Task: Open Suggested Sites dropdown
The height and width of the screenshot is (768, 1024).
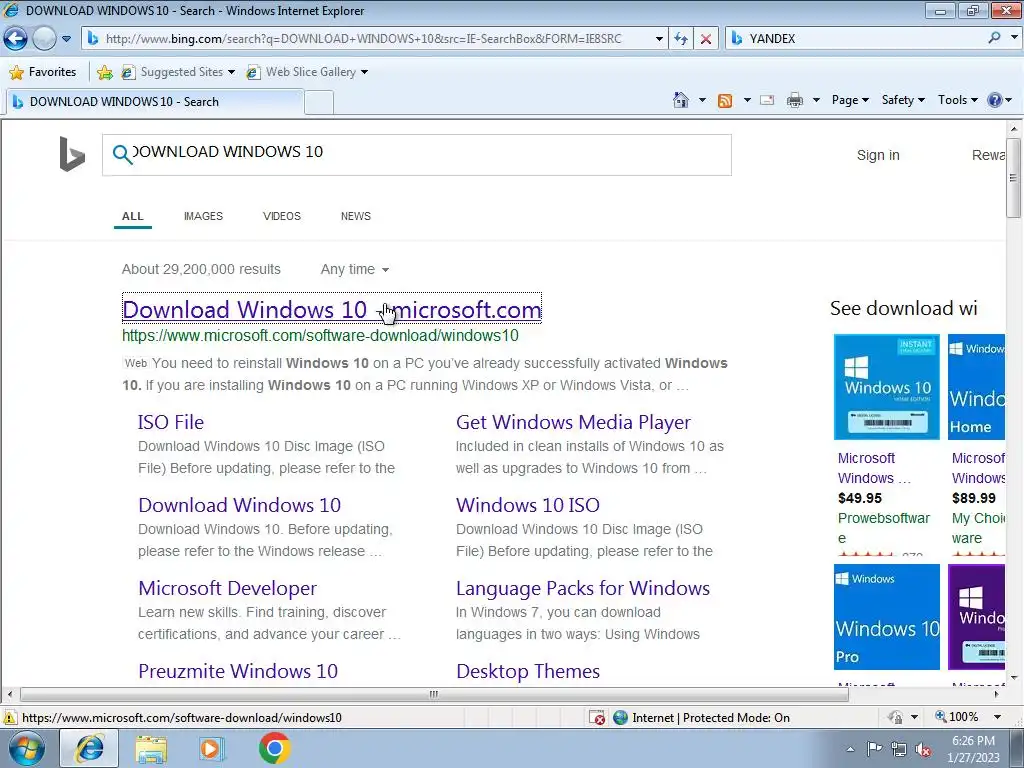Action: 178,72
